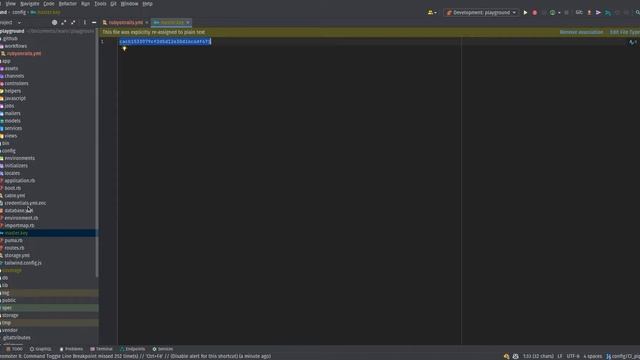Screen dimensions: 640x360
Task: Select workflows folder in project tree
Action: (x=16, y=46)
